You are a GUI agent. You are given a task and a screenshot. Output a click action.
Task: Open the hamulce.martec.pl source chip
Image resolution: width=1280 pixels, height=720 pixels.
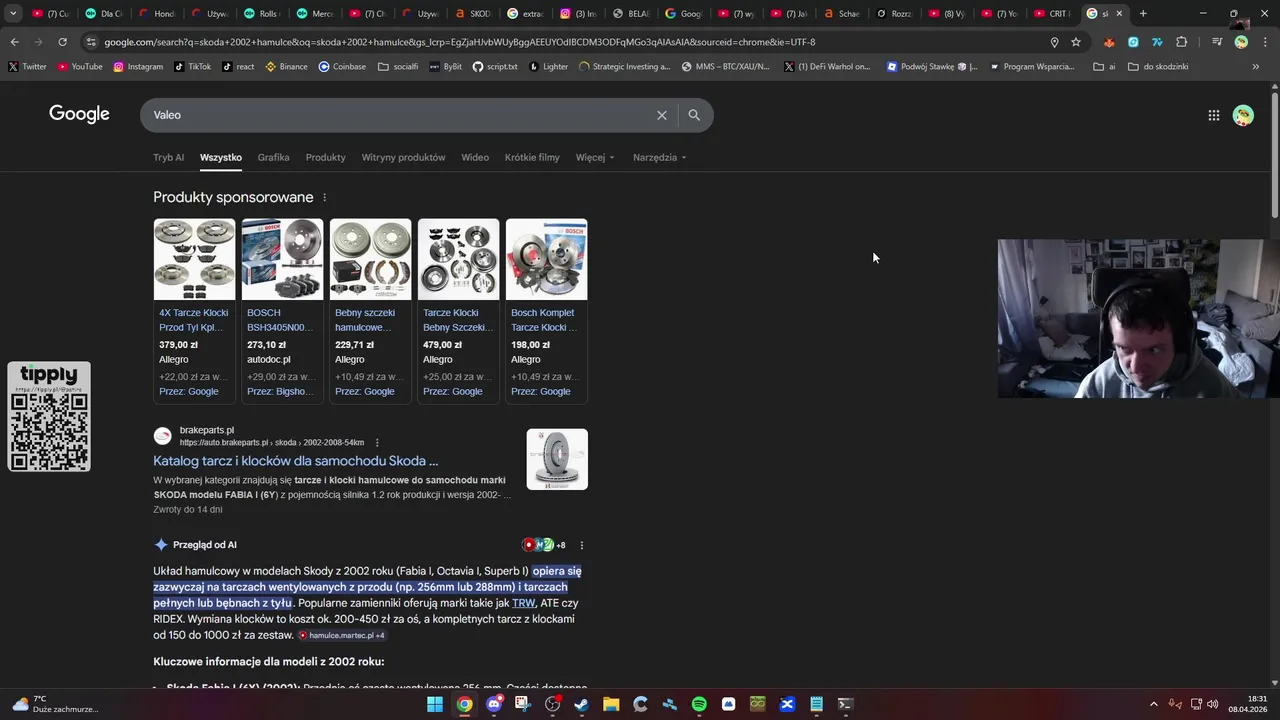point(341,635)
